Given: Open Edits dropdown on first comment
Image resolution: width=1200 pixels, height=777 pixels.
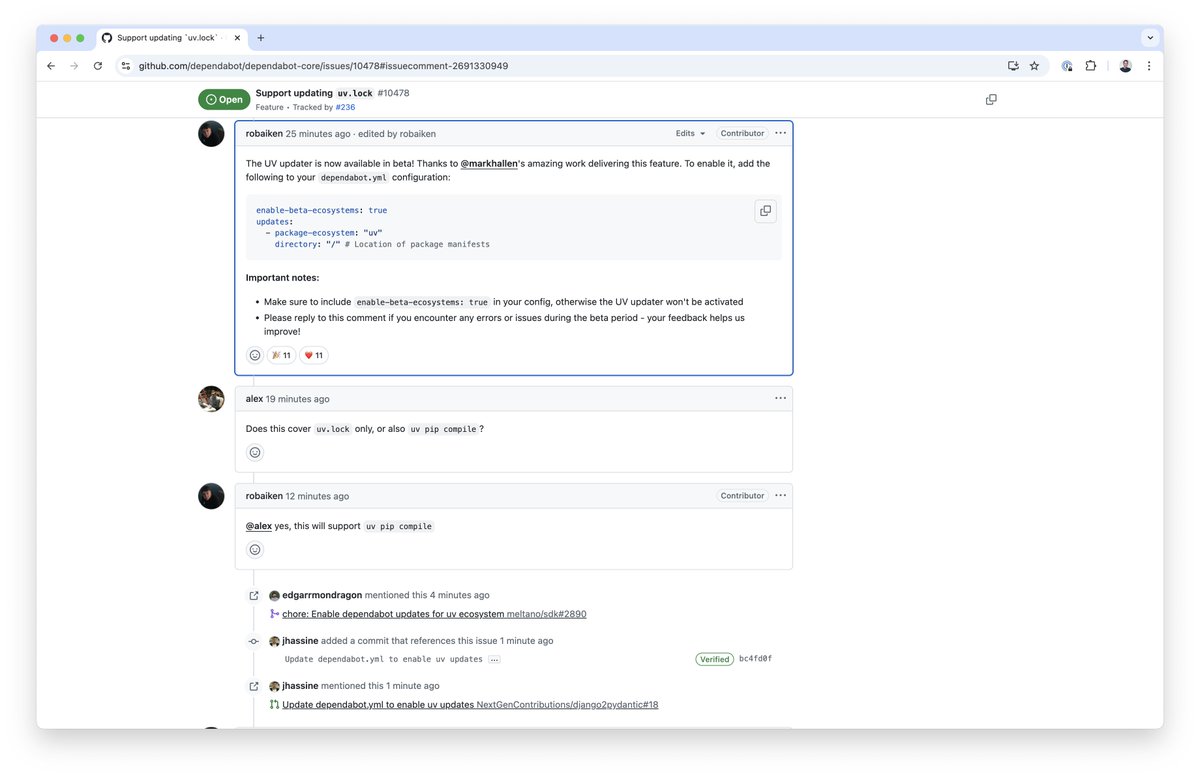Looking at the screenshot, I should click(690, 133).
